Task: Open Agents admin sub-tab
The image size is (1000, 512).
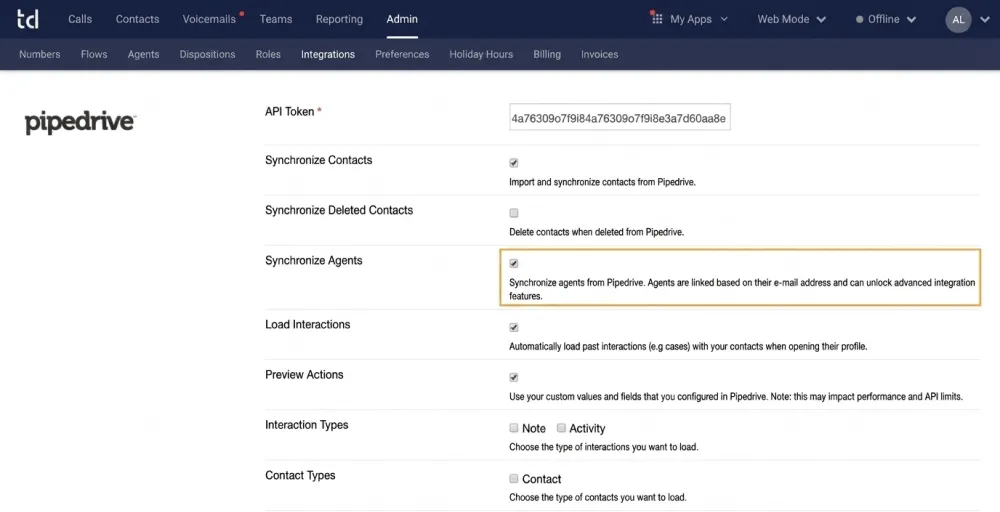Action: coord(143,55)
